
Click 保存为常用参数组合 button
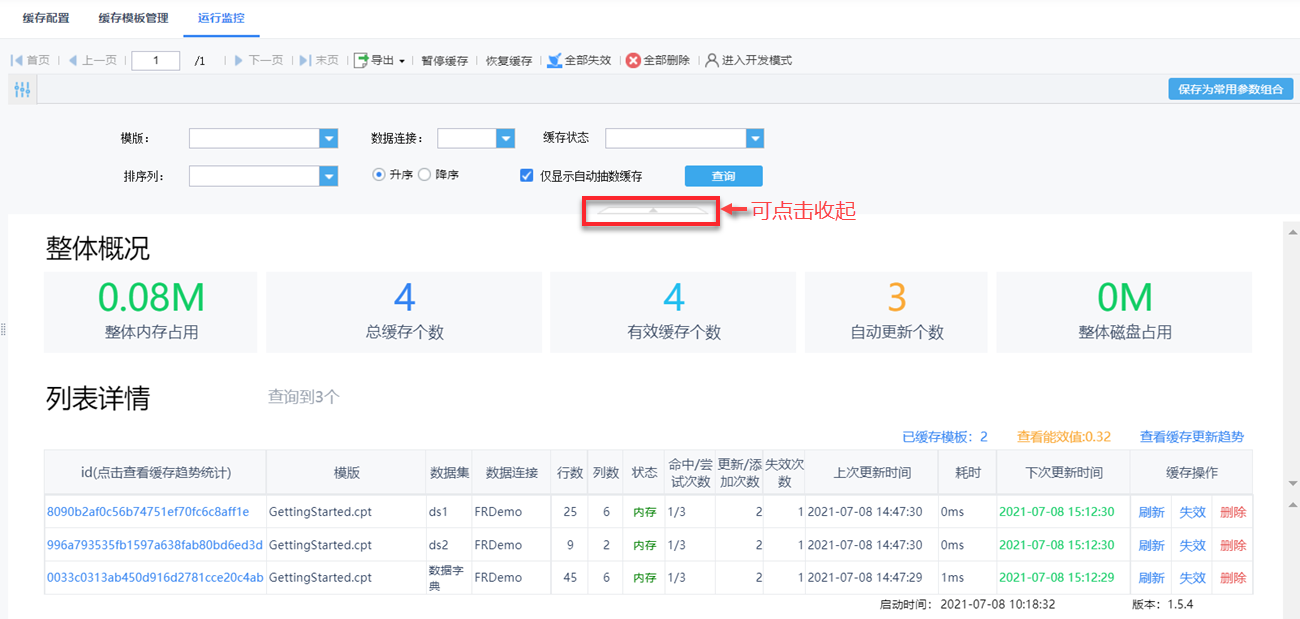point(1230,89)
